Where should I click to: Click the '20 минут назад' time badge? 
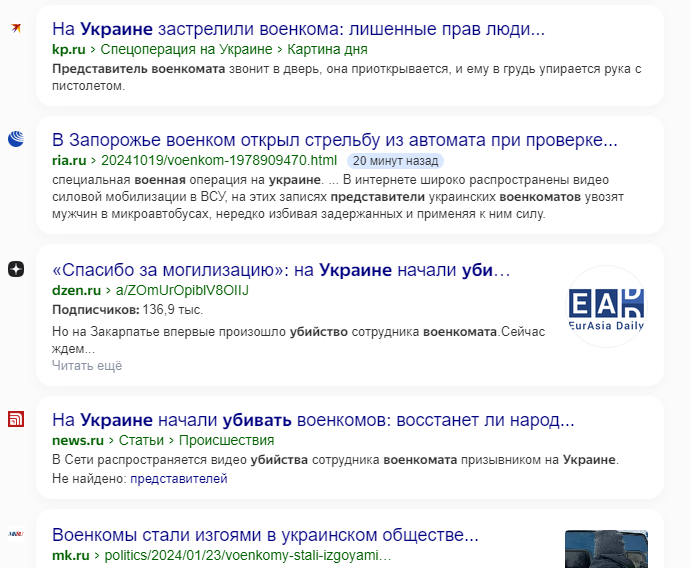pos(395,161)
